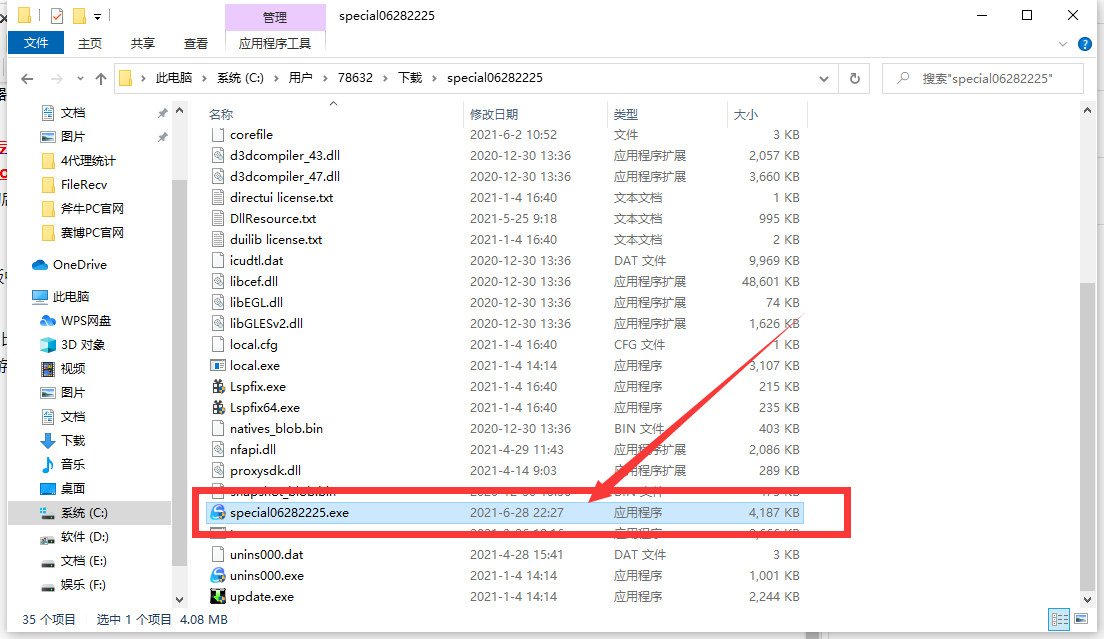Click the 下载 breadcrumb in address bar
The width and height of the screenshot is (1104, 639).
tap(410, 78)
